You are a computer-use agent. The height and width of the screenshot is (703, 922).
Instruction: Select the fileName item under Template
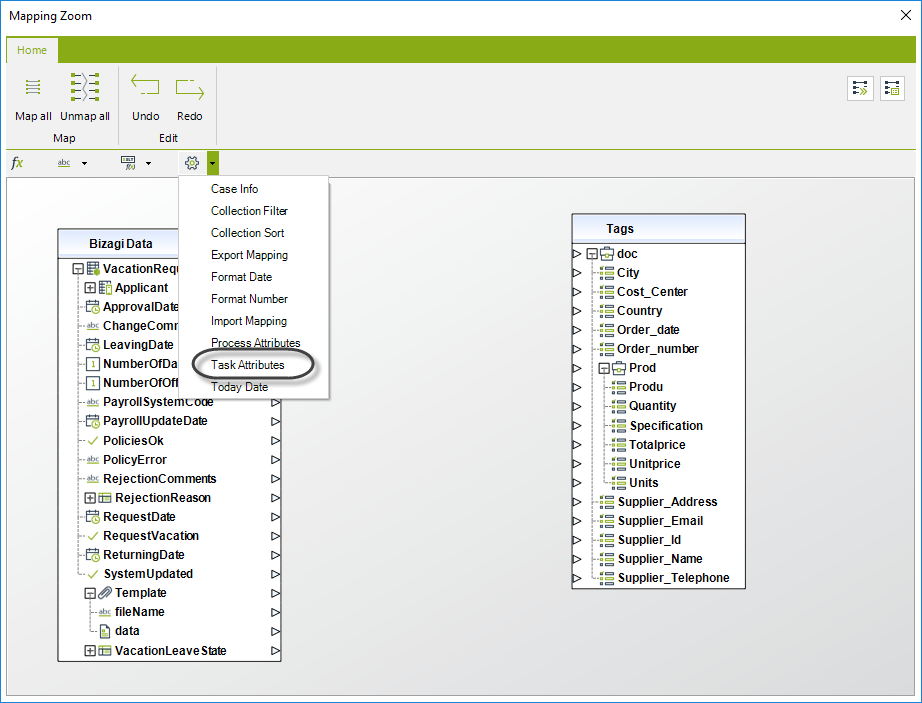(139, 612)
